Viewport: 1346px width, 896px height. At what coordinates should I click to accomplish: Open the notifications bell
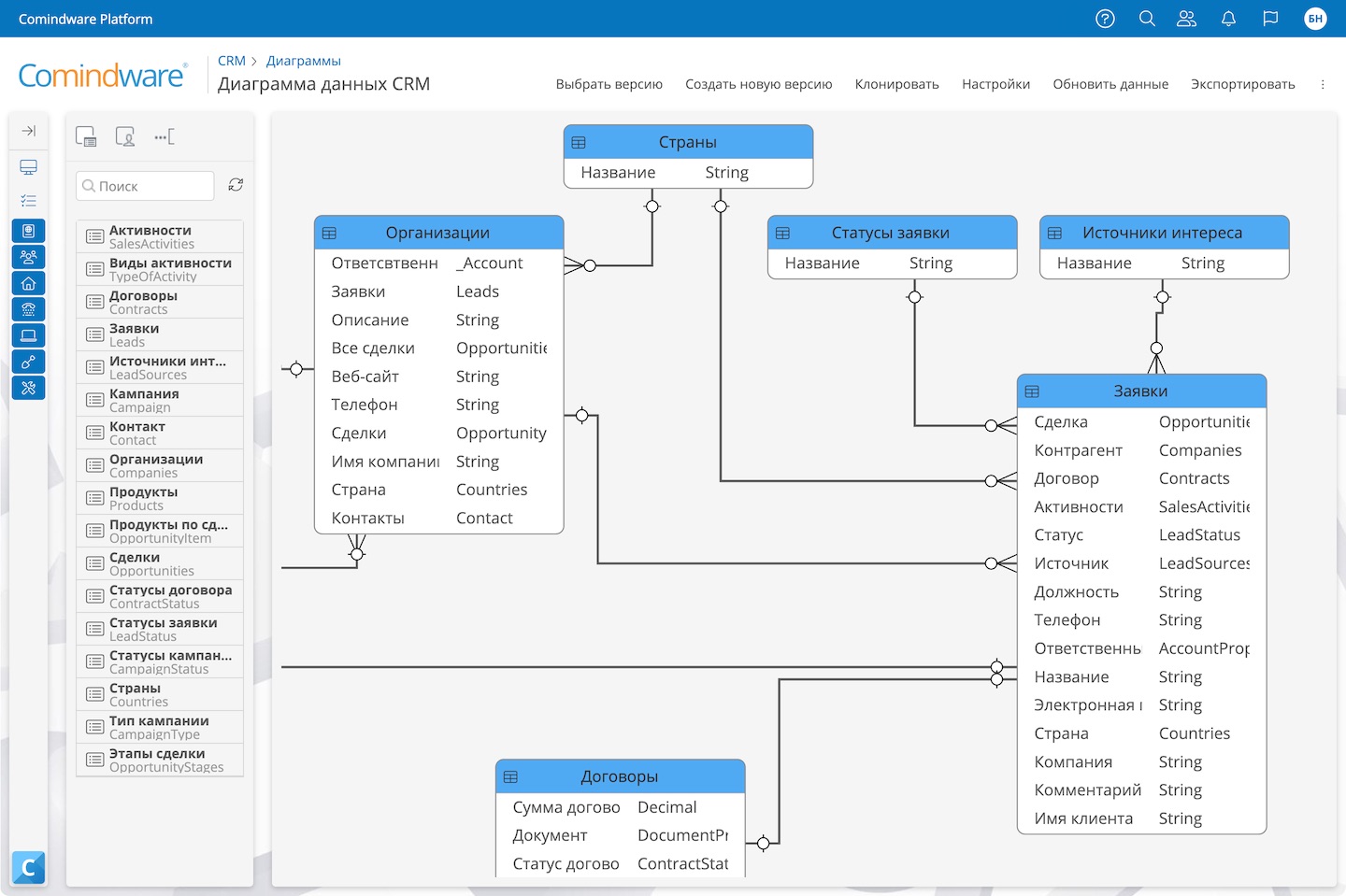coord(1228,19)
